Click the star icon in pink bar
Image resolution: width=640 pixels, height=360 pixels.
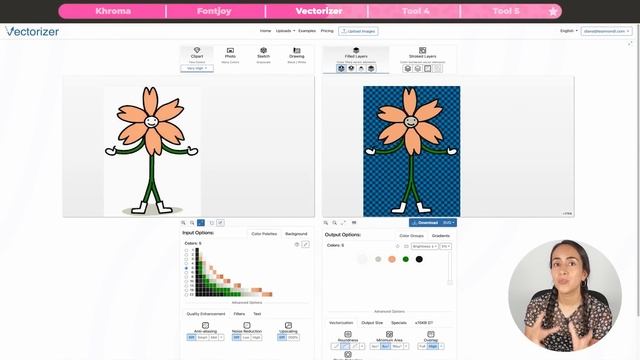(x=553, y=11)
